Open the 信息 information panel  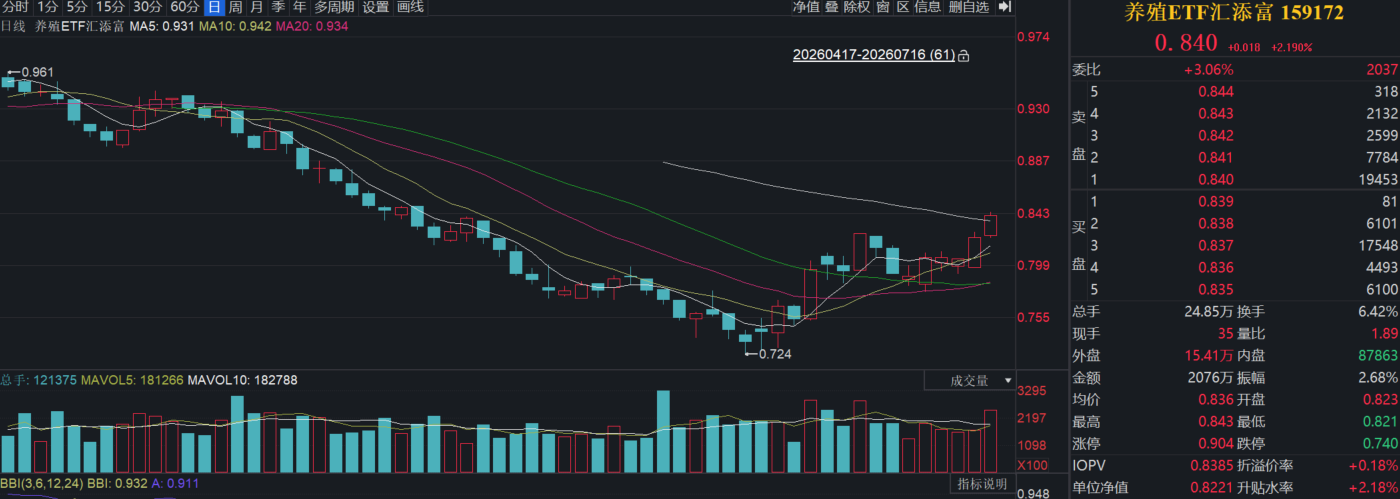pyautogui.click(x=928, y=7)
